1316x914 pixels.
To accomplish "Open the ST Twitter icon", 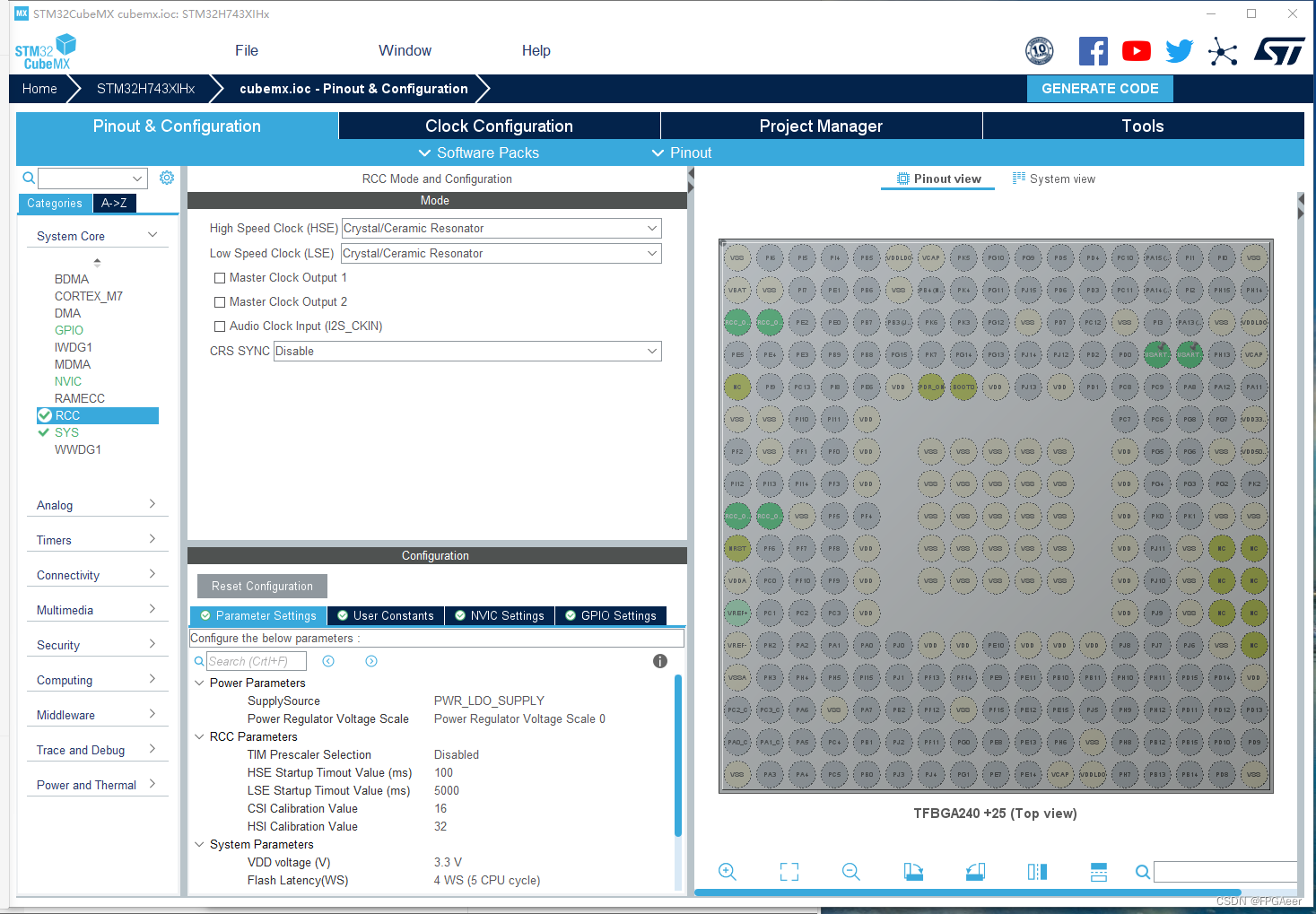I will [x=1180, y=51].
